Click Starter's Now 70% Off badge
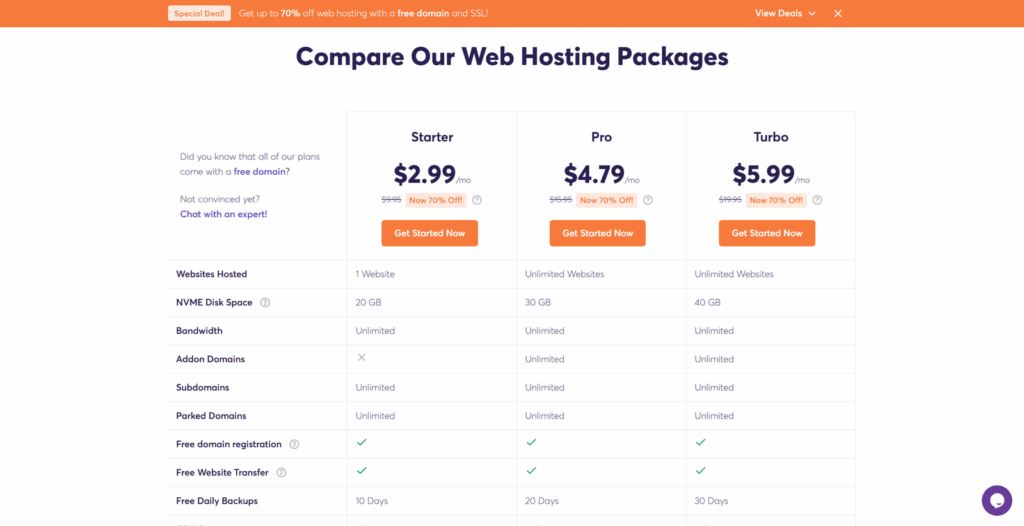The width and height of the screenshot is (1024, 526). (436, 200)
